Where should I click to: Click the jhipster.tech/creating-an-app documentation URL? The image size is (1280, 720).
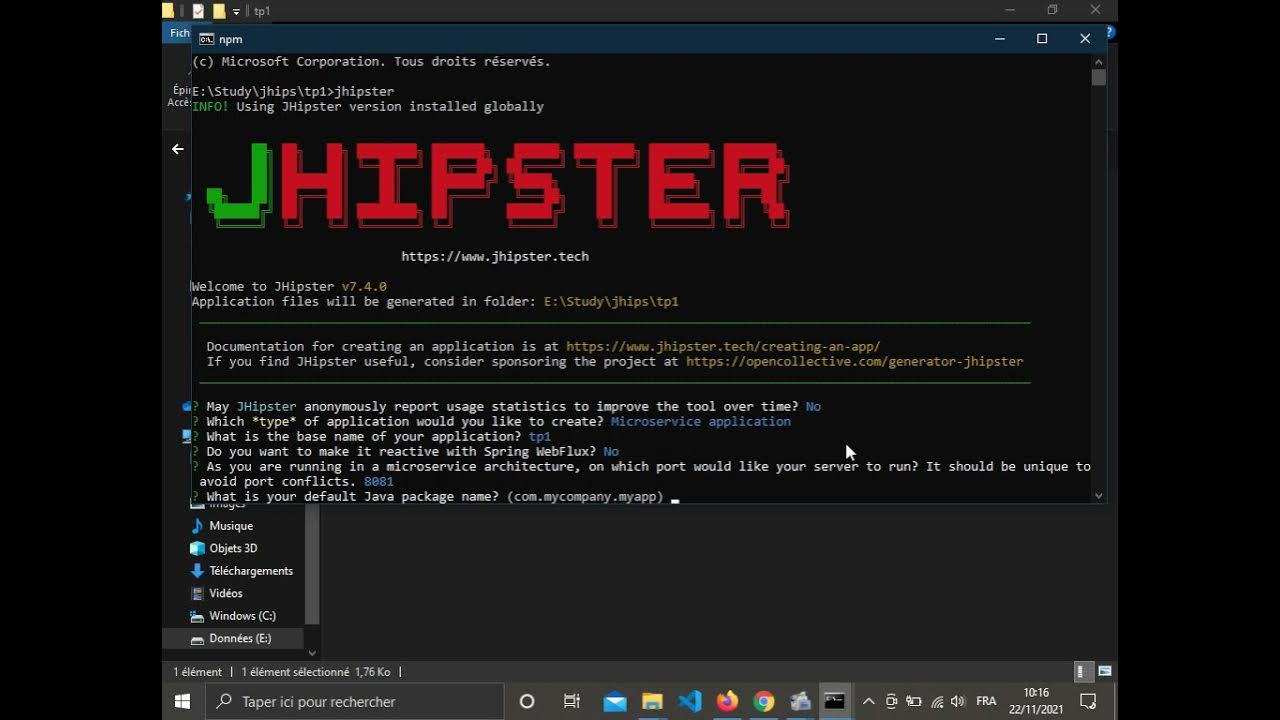(723, 347)
